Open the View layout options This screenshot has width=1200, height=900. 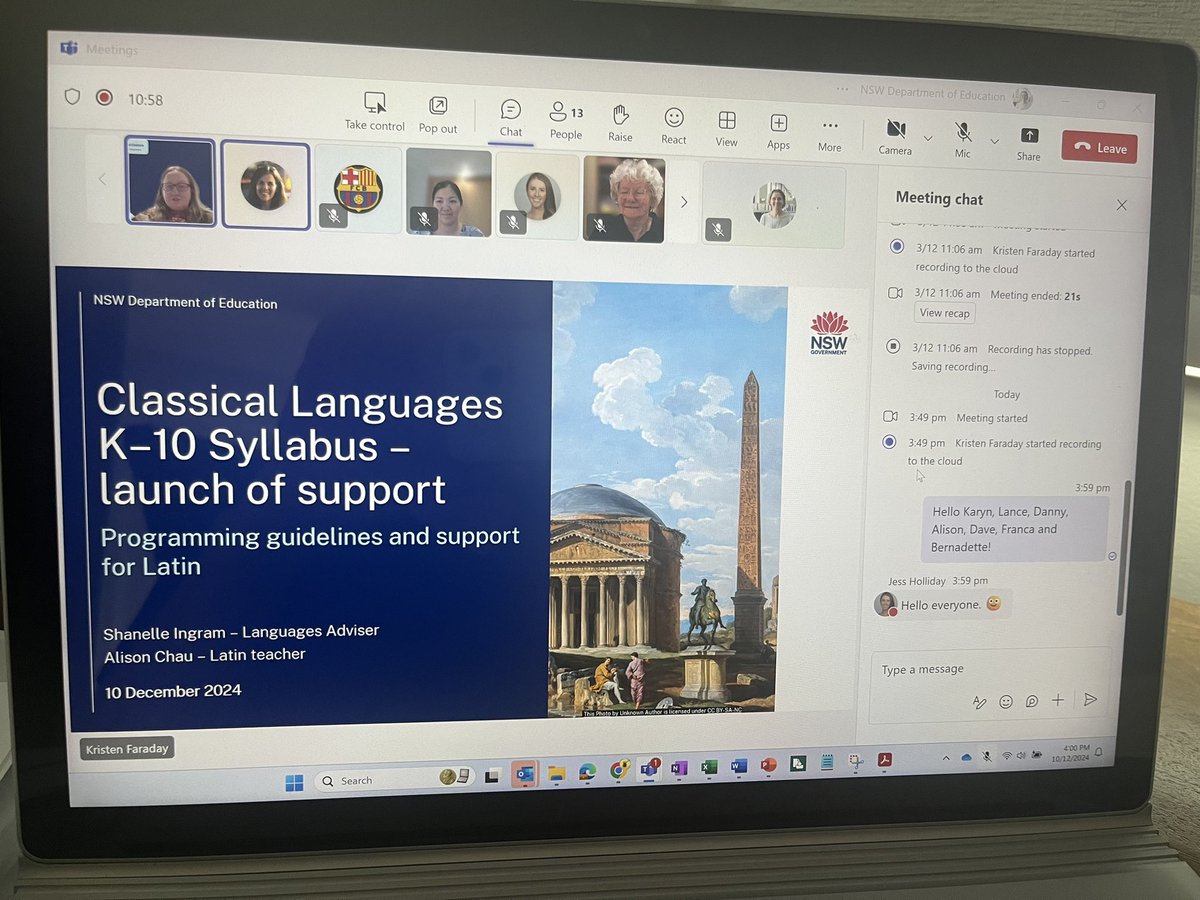click(x=727, y=129)
